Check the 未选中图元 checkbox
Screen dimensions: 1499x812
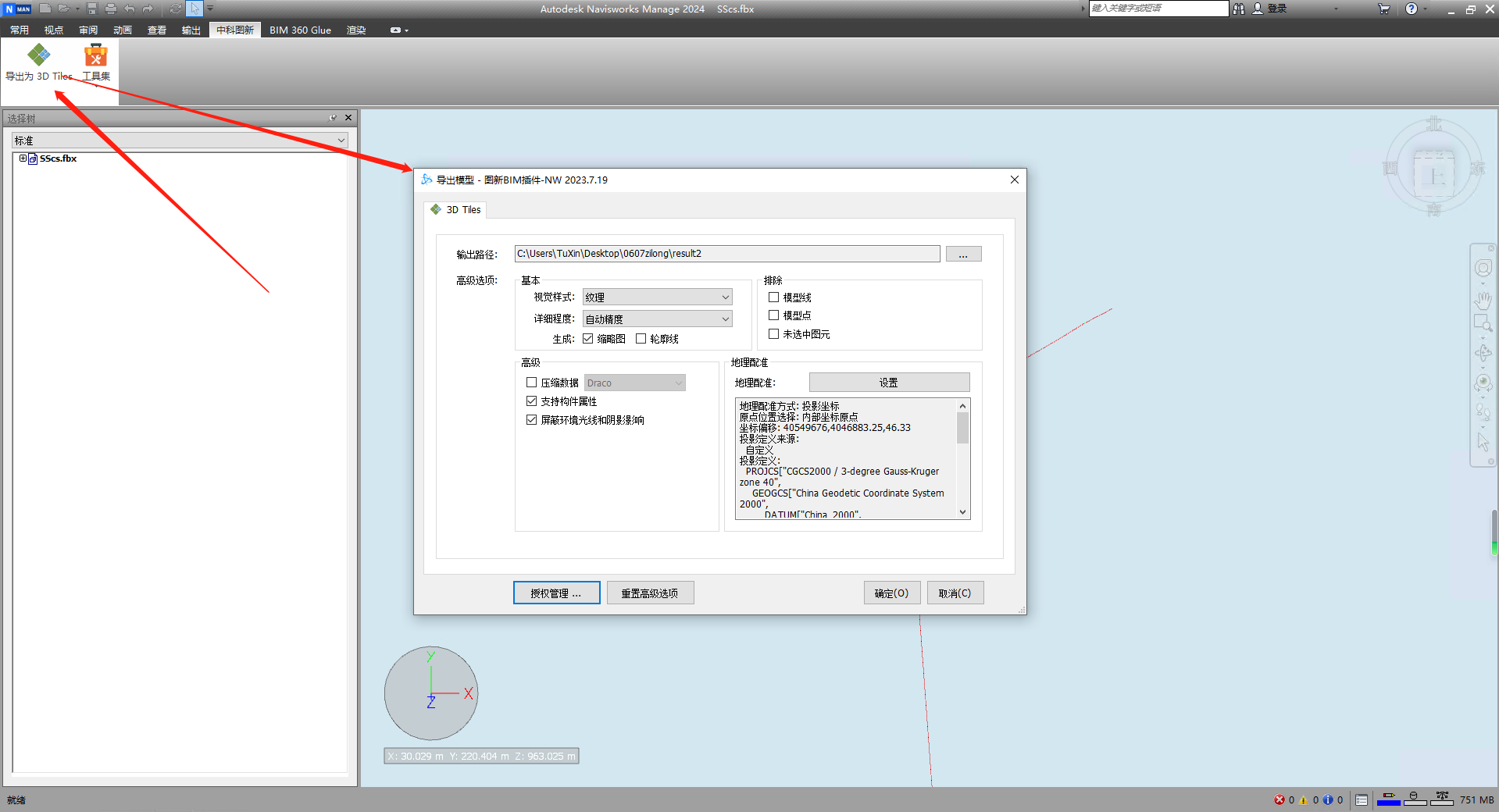tap(773, 333)
